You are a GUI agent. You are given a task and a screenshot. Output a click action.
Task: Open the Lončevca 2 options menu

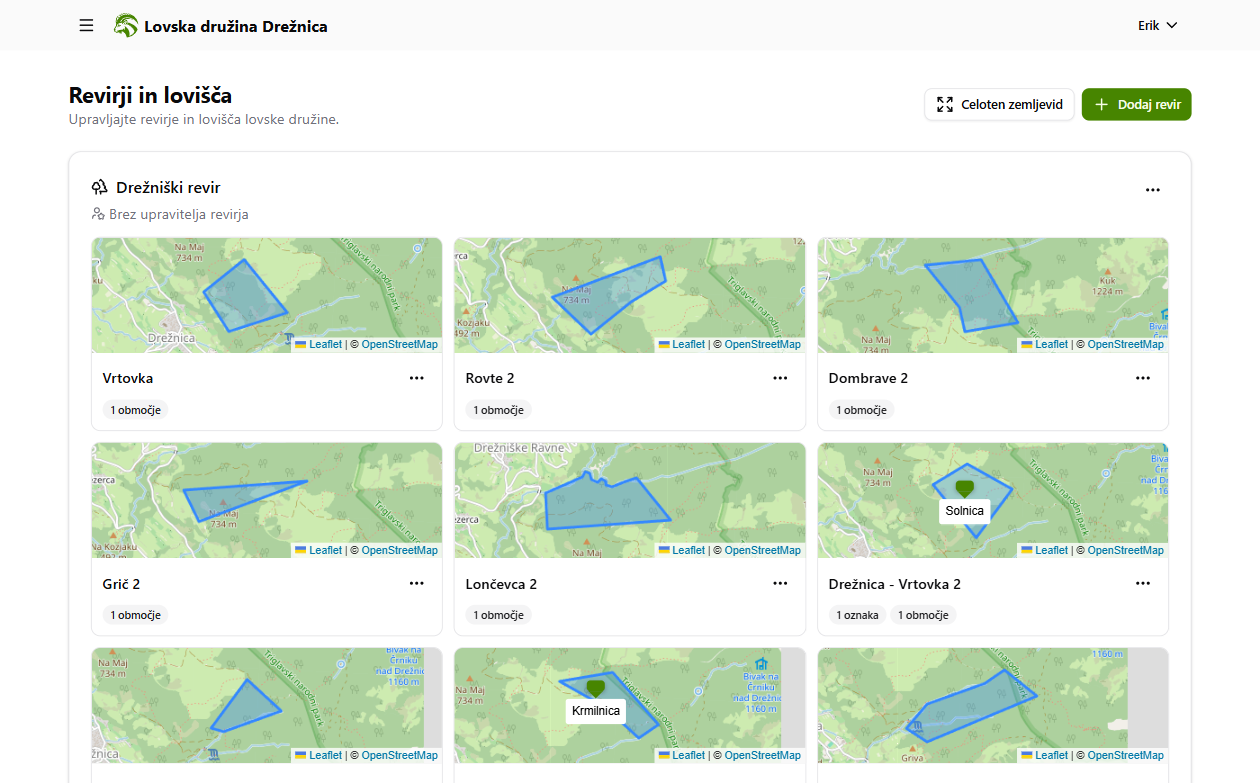click(x=780, y=583)
